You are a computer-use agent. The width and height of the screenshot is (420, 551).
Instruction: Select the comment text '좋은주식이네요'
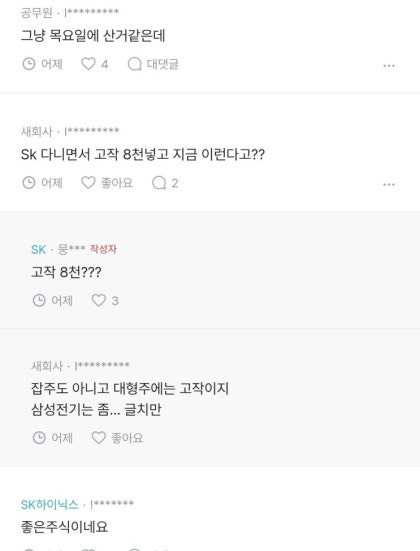(64, 526)
